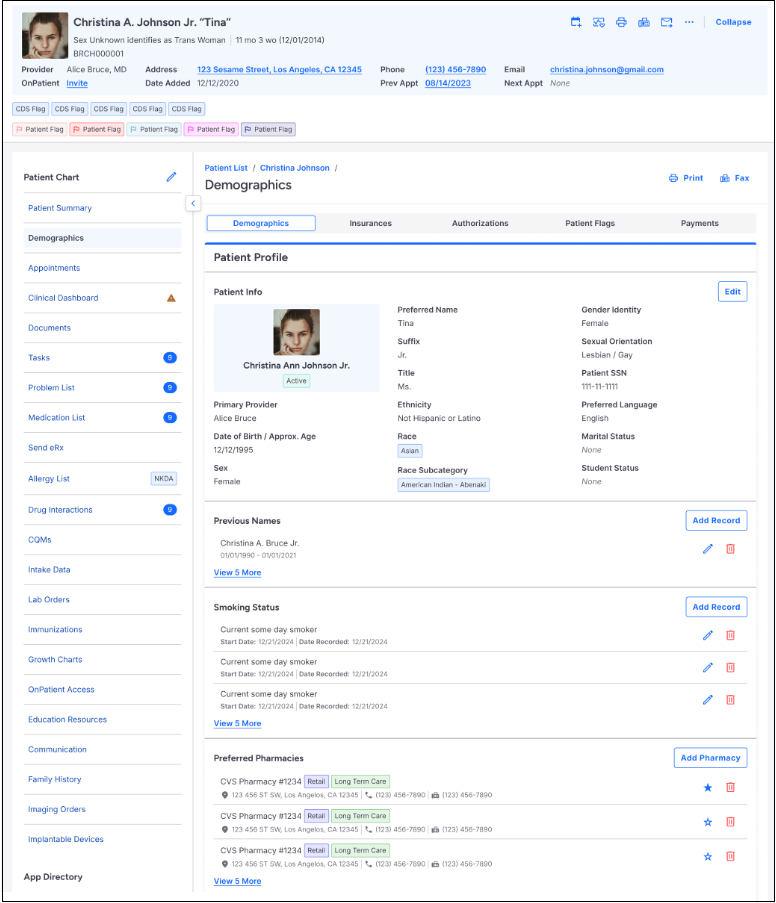This screenshot has width=776, height=903.
Task: Select the Demographics tab
Action: 261,223
